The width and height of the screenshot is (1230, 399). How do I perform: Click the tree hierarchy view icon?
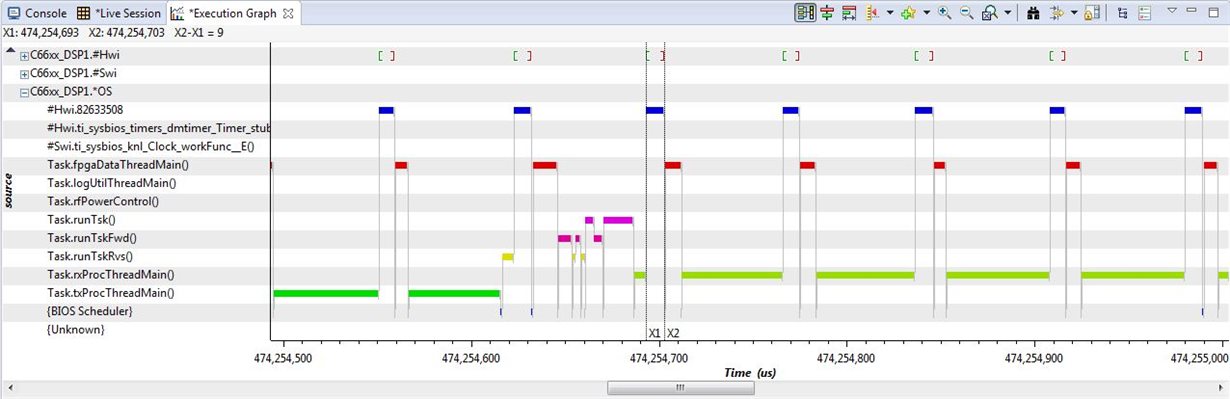(1122, 13)
